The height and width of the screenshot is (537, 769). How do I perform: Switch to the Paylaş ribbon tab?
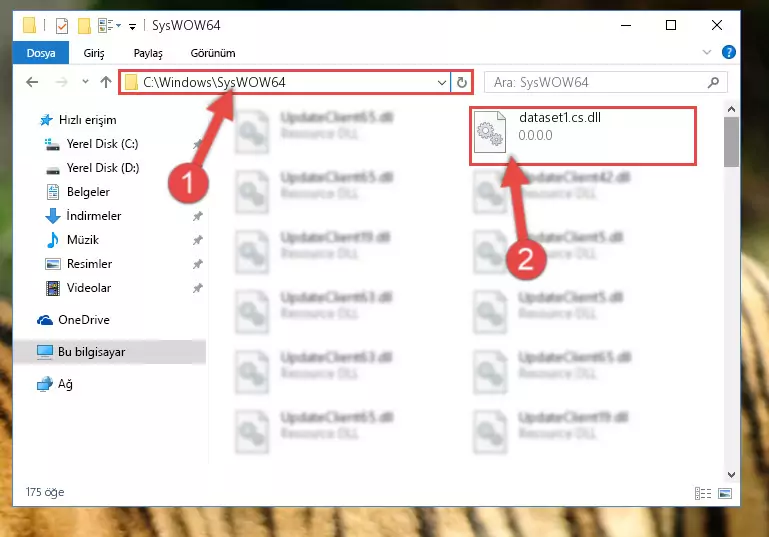(148, 53)
